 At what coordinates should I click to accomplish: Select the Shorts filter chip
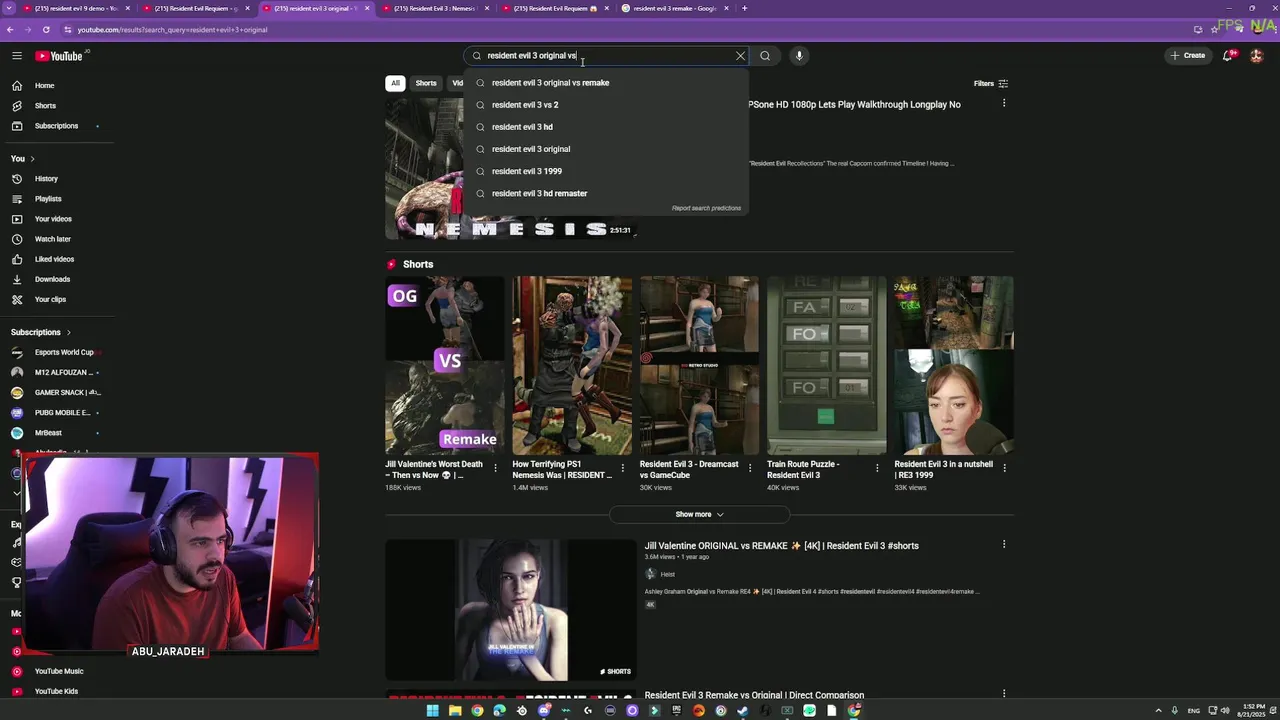tap(426, 83)
